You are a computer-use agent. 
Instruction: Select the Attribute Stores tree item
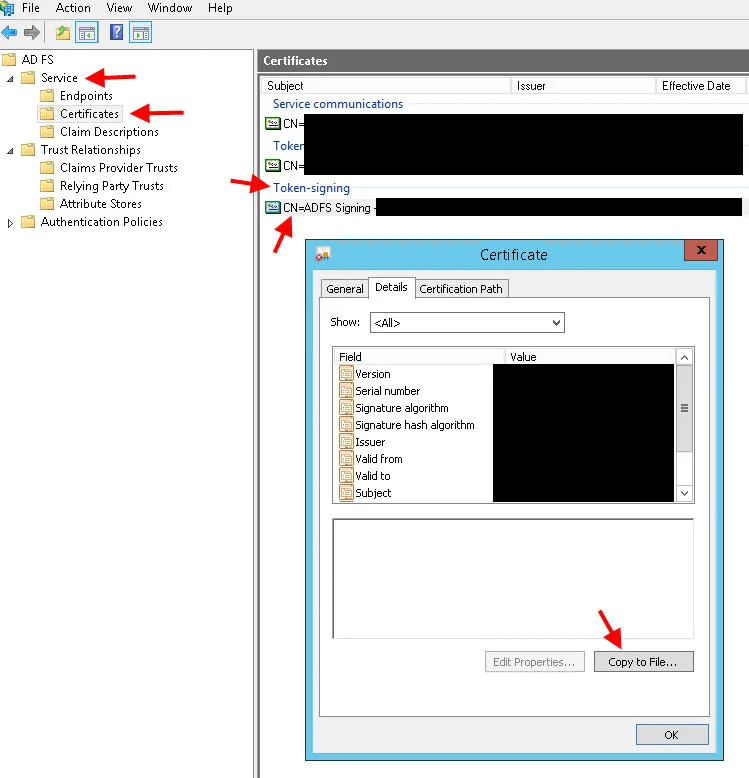(x=101, y=203)
